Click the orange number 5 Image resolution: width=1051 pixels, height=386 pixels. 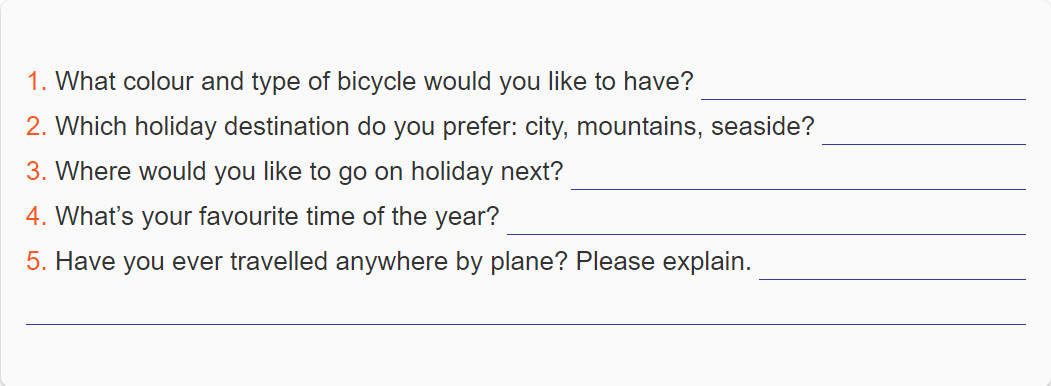[36, 261]
